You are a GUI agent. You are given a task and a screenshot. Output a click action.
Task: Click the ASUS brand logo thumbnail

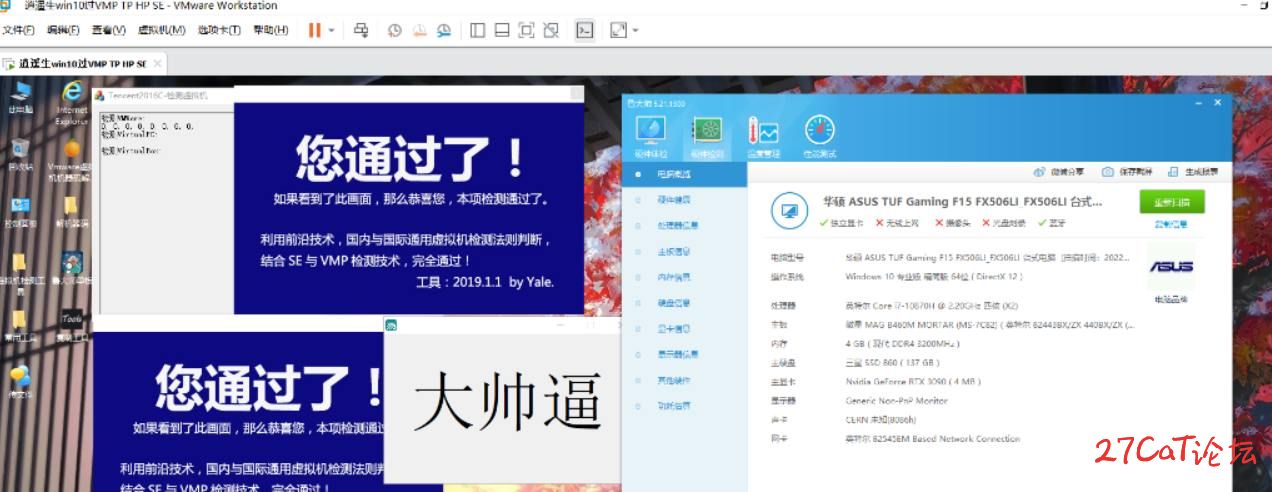(x=1171, y=267)
